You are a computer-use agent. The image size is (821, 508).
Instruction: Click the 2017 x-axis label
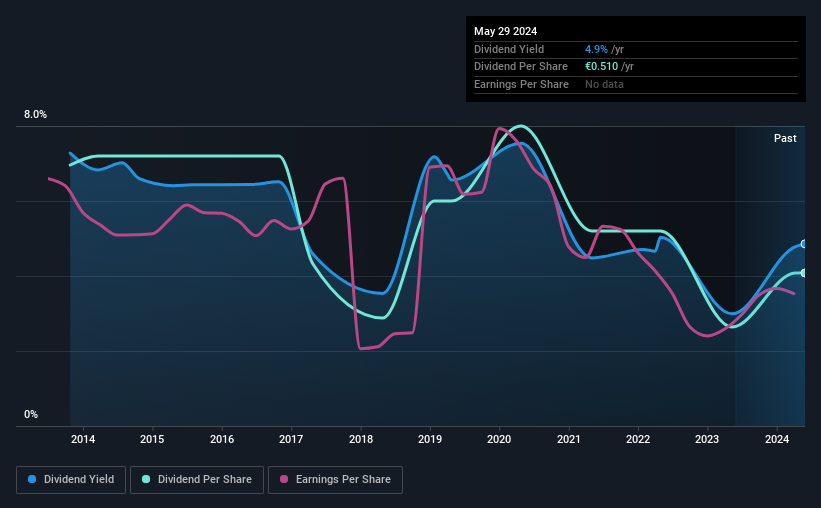[291, 439]
